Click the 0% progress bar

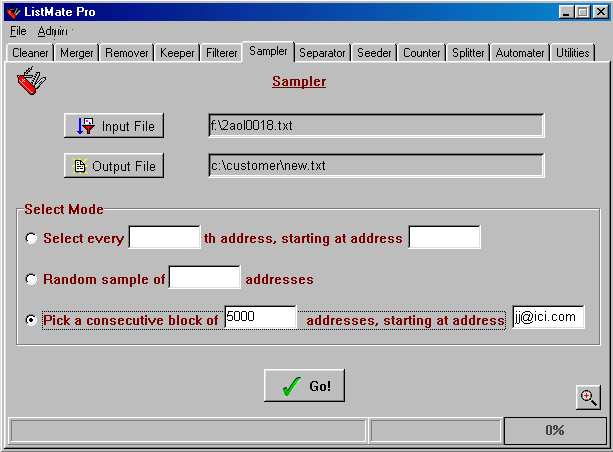554,430
